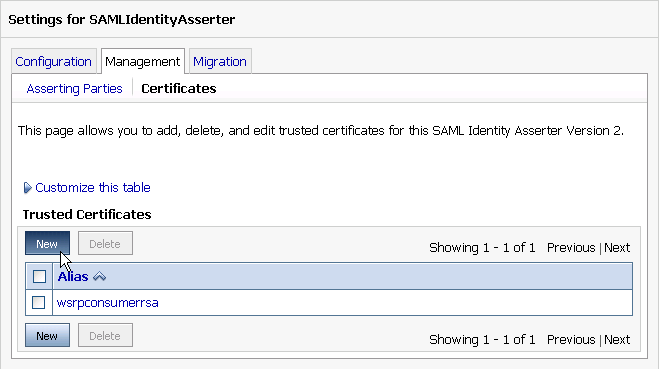Toggle the select-all checkbox in header
This screenshot has width=659, height=369.
coord(39,277)
